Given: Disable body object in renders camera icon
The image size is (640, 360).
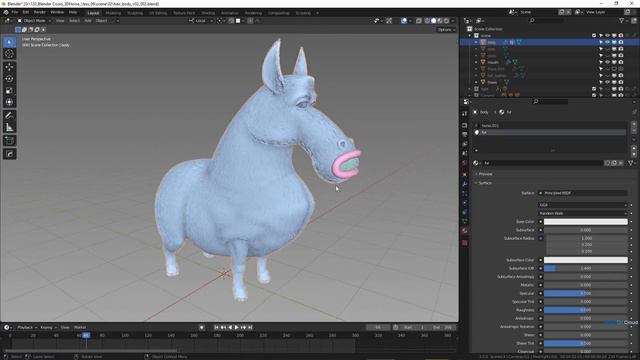Looking at the screenshot, I should coord(621,42).
